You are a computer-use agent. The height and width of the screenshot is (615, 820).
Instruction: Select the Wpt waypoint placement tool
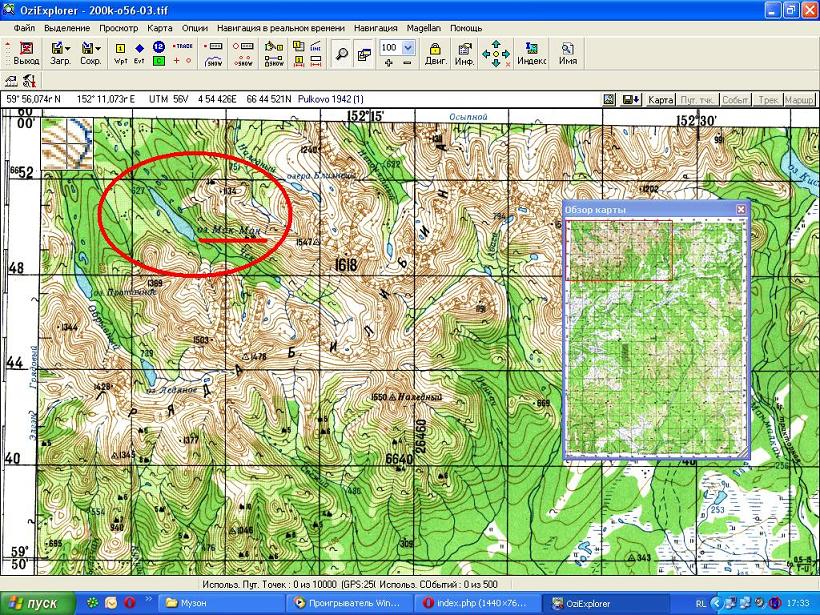[x=121, y=53]
